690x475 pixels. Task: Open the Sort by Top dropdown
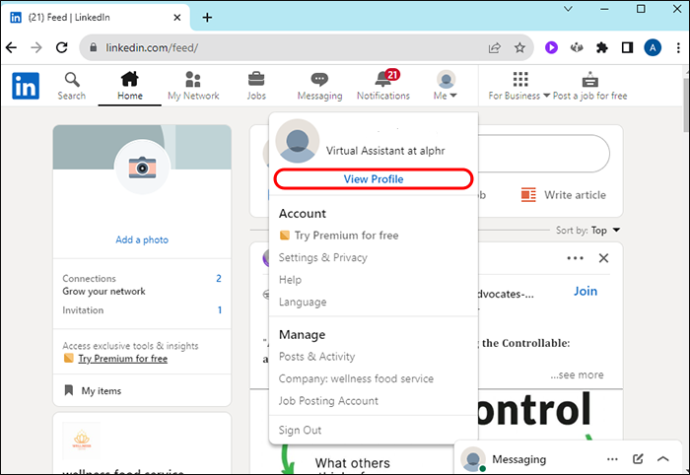click(x=588, y=230)
